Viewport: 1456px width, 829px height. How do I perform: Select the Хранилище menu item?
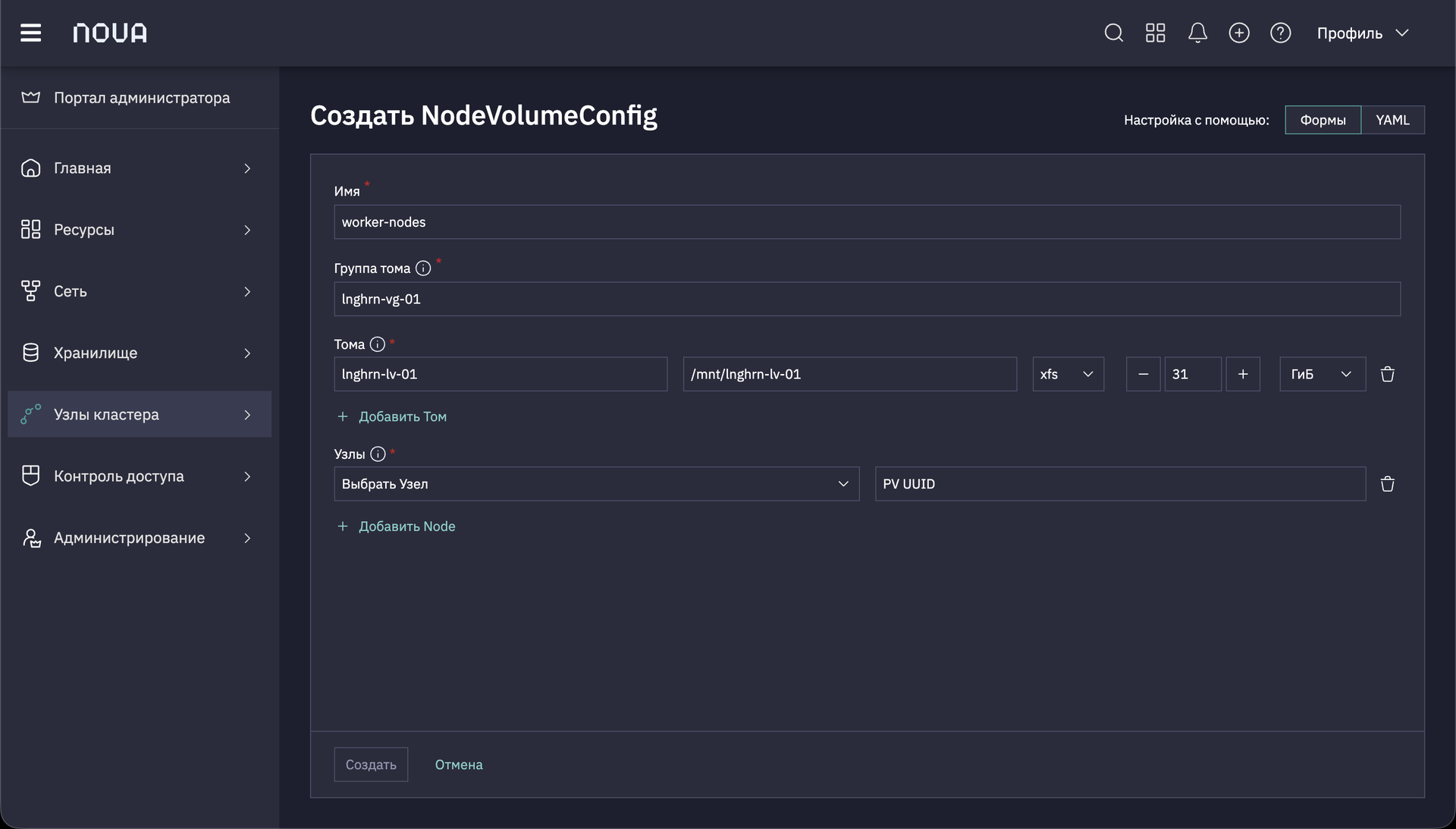pyautogui.click(x=140, y=353)
